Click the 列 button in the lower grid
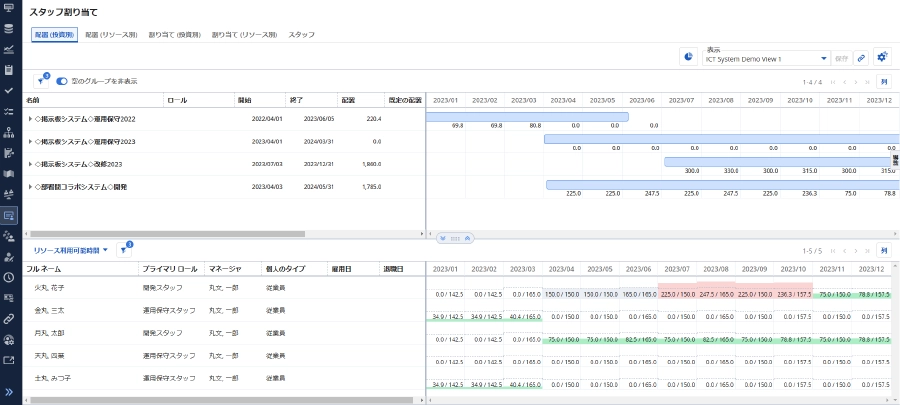This screenshot has width=900, height=405. 883,251
